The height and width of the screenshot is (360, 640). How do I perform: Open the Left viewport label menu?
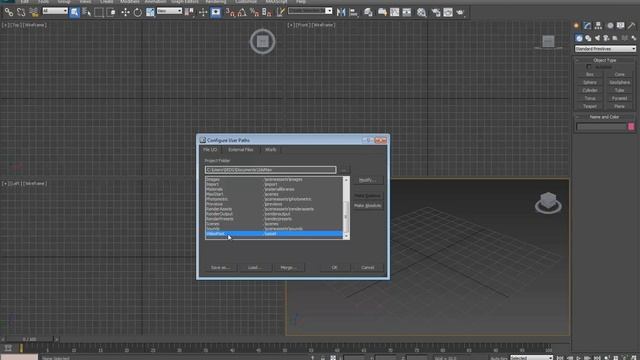(16, 184)
